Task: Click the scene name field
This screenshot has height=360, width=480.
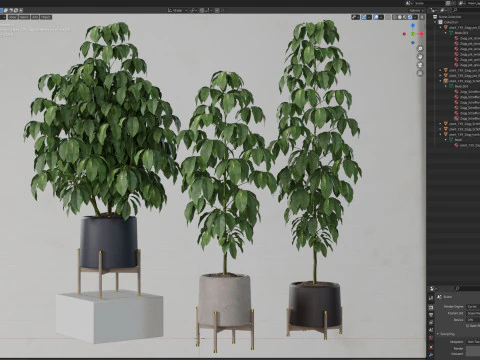Action: click(x=429, y=3)
